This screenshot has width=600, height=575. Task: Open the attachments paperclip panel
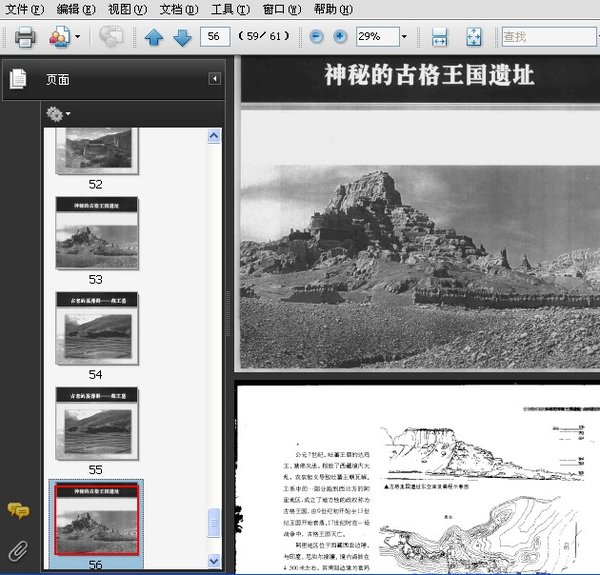pyautogui.click(x=18, y=549)
